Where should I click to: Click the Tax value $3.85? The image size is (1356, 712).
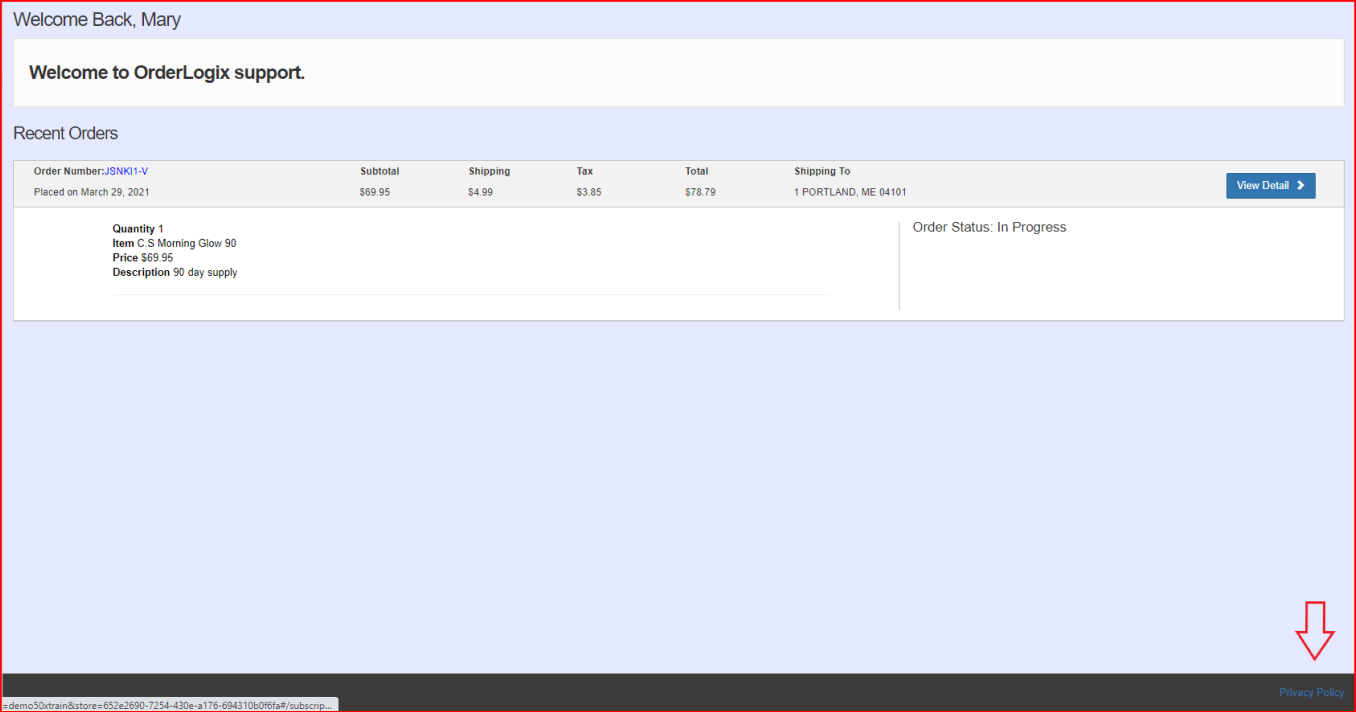pyautogui.click(x=589, y=192)
